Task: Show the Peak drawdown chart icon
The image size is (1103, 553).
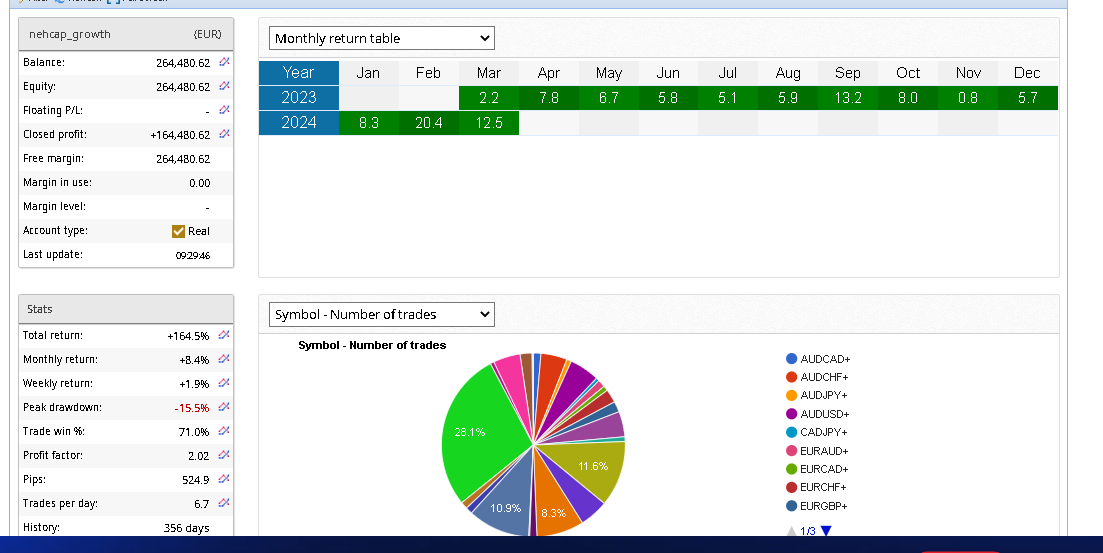Action: coord(224,407)
